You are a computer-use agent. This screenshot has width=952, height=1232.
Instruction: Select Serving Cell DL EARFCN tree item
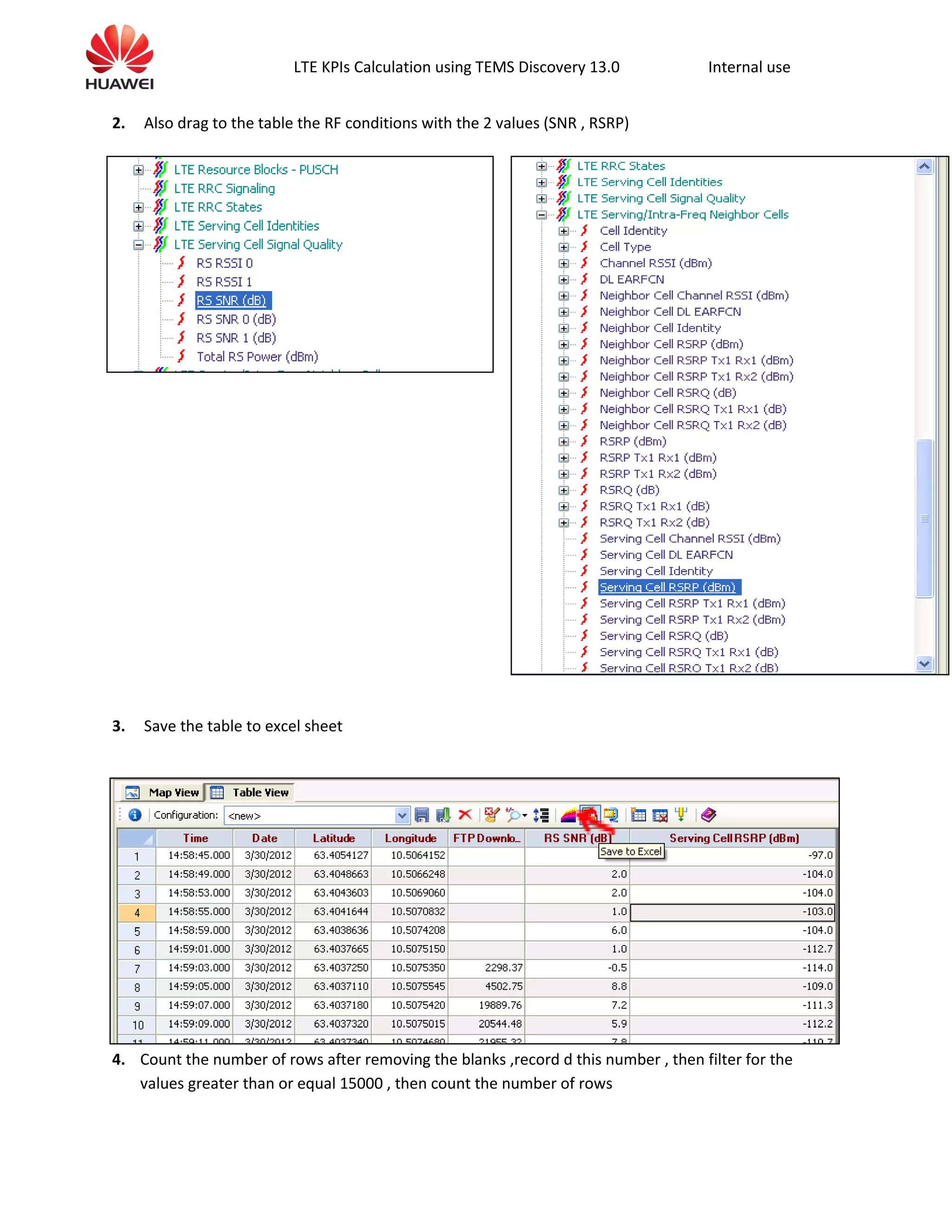(x=666, y=555)
